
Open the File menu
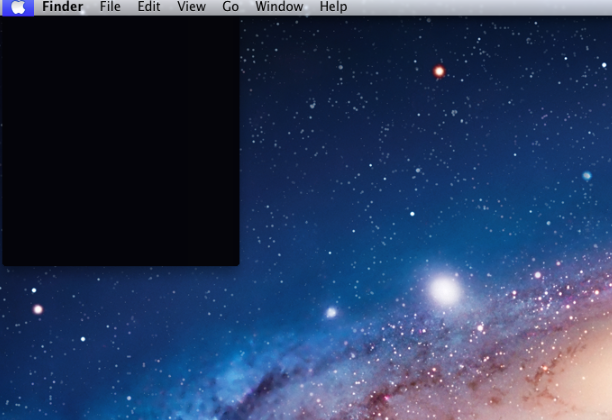110,7
